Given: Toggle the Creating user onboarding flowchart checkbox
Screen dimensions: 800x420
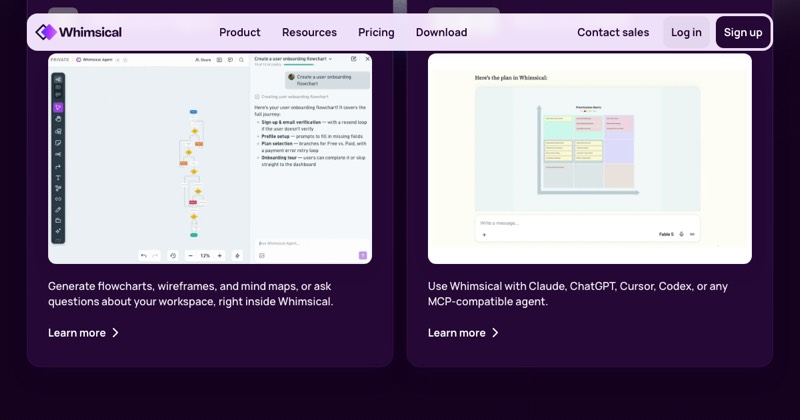Looking at the screenshot, I should click(x=257, y=96).
